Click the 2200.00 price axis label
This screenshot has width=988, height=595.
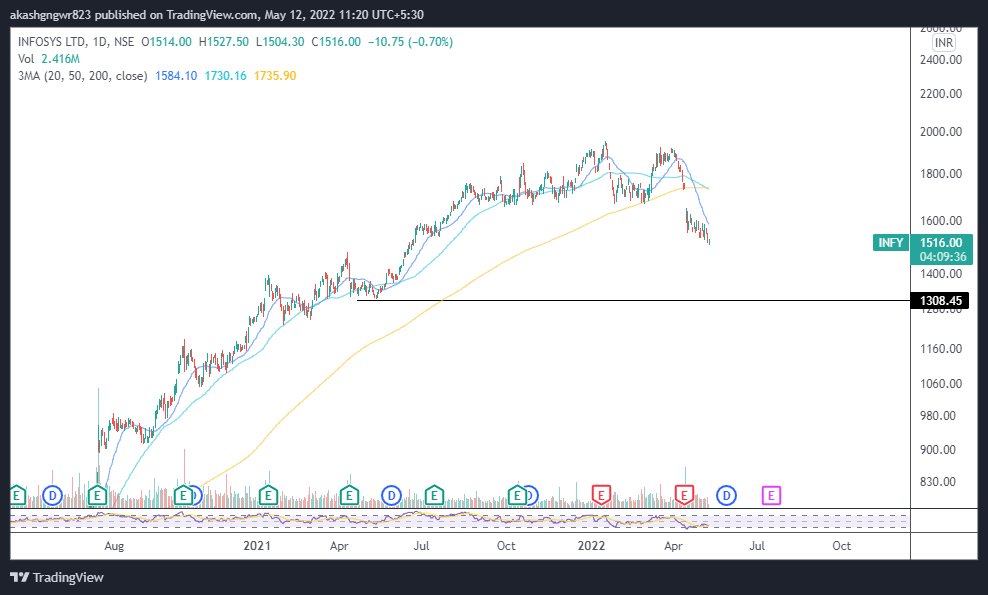[941, 94]
